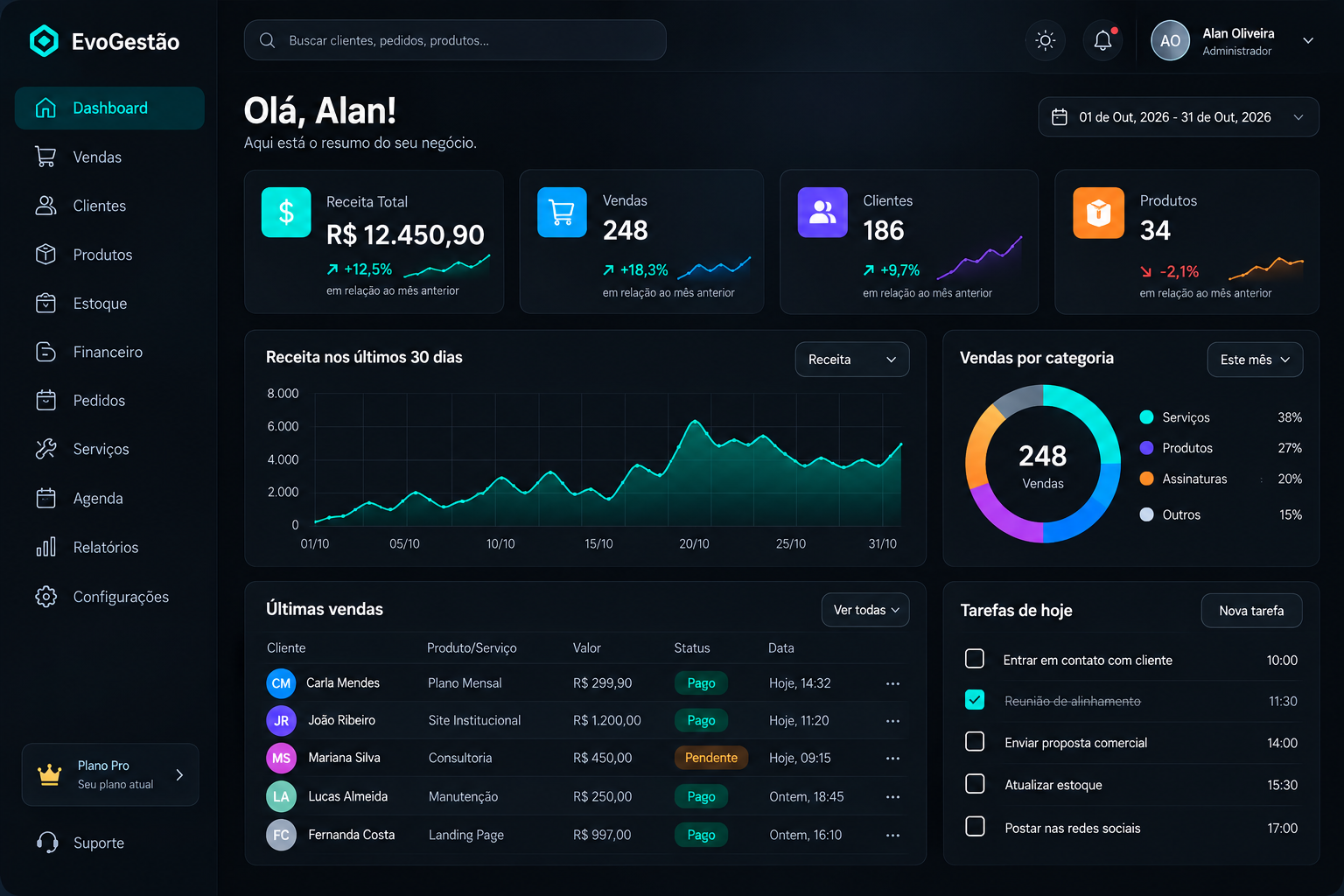Click the orange box icon on Produtos card
Viewport: 1344px width, 896px height.
(1098, 213)
